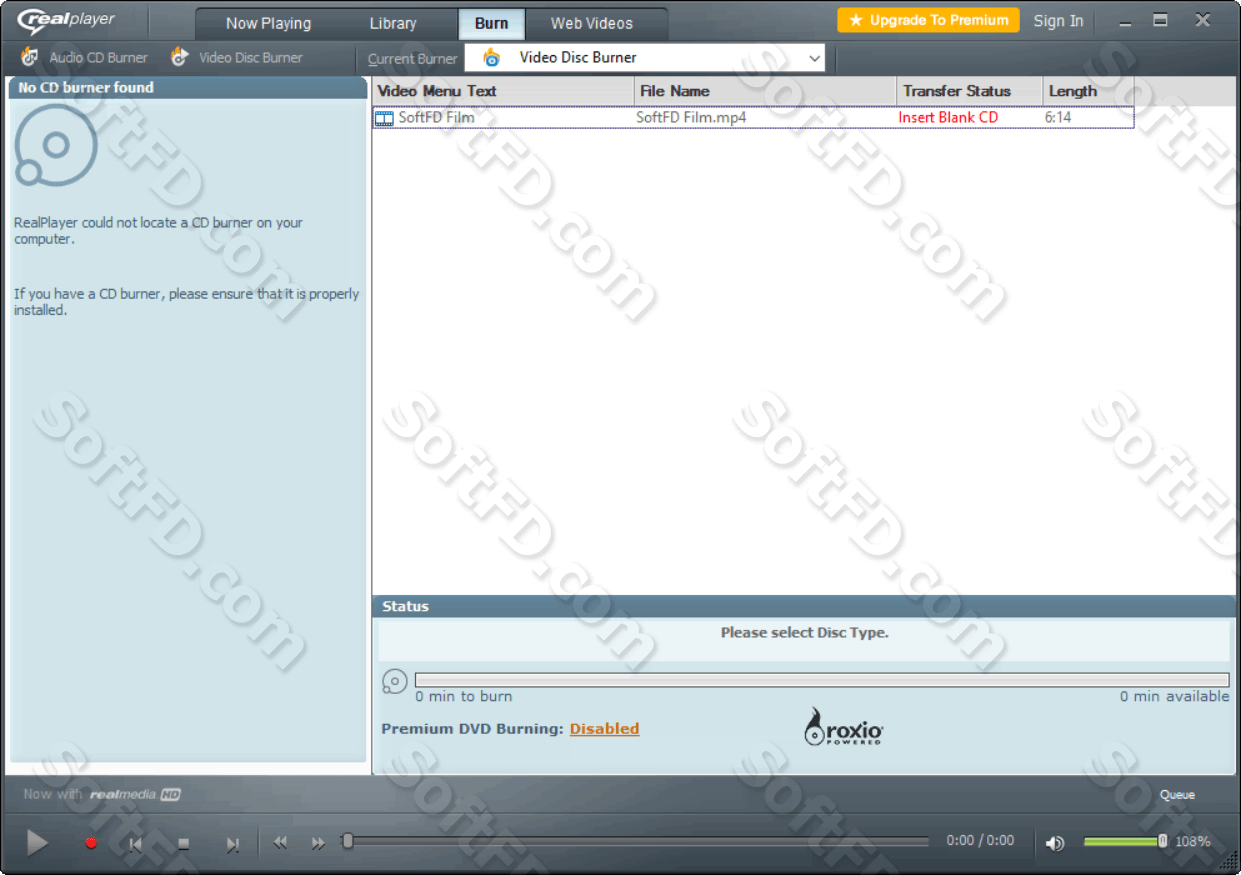Click the Roxio powered logo
This screenshot has height=875, width=1241.
tap(844, 727)
